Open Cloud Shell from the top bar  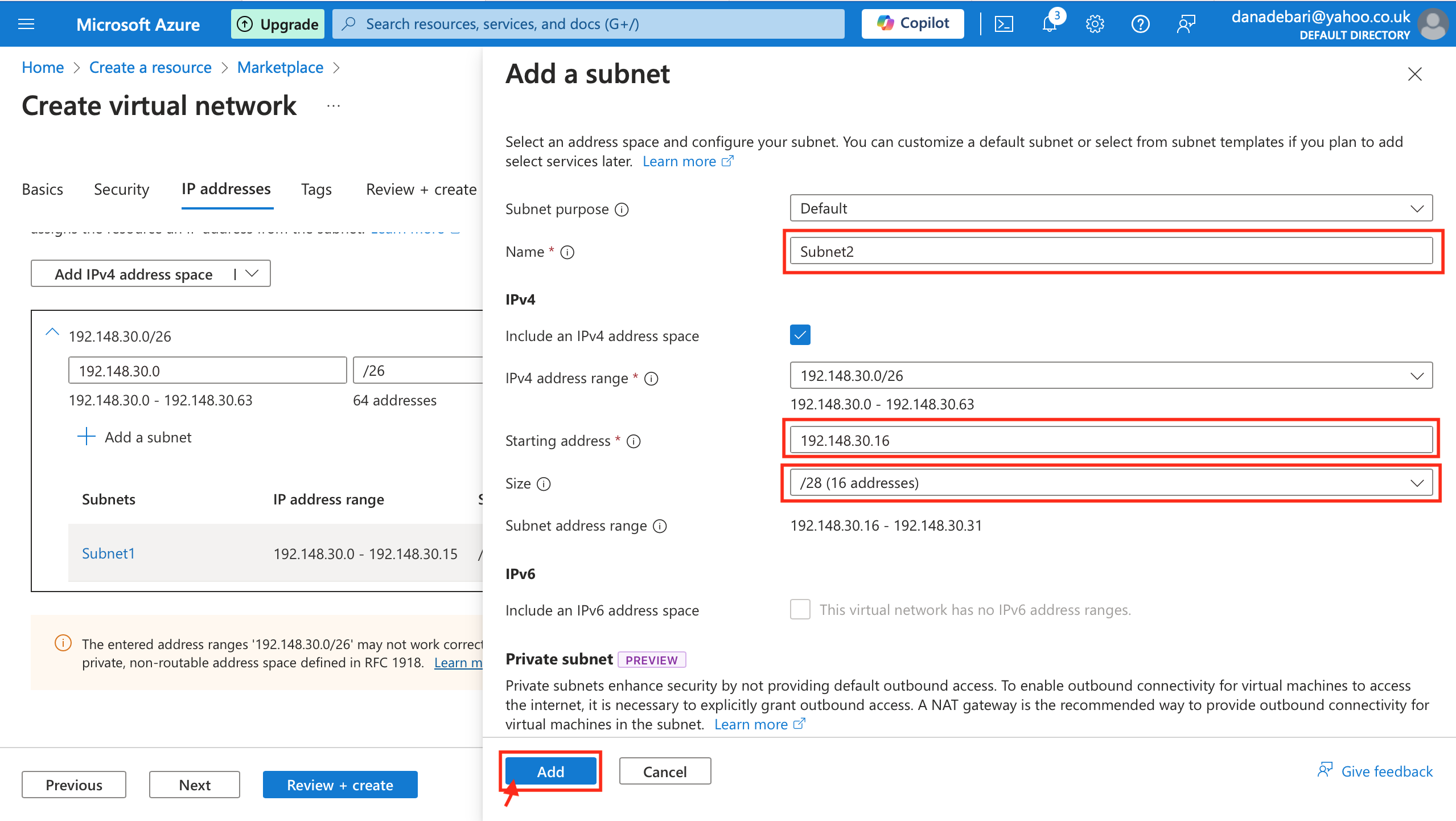coord(1004,24)
